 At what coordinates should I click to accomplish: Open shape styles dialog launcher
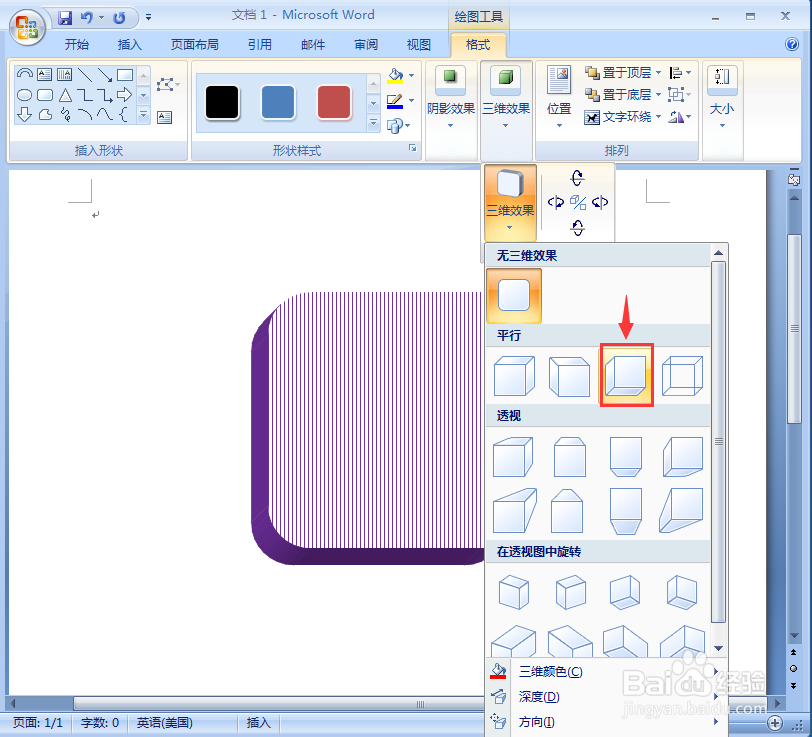[x=413, y=148]
